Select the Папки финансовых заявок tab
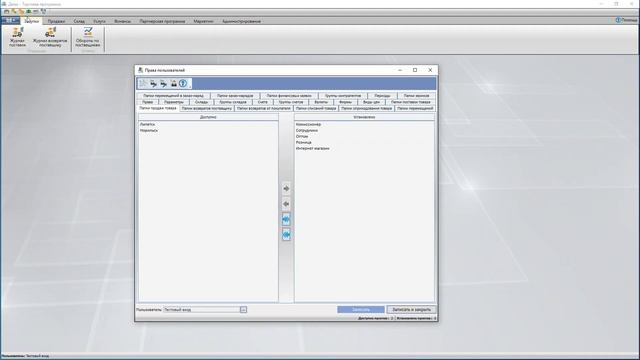 click(x=289, y=96)
